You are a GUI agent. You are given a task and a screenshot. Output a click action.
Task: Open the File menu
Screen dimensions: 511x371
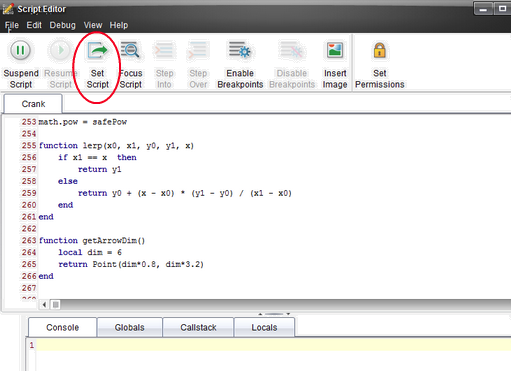[12, 25]
